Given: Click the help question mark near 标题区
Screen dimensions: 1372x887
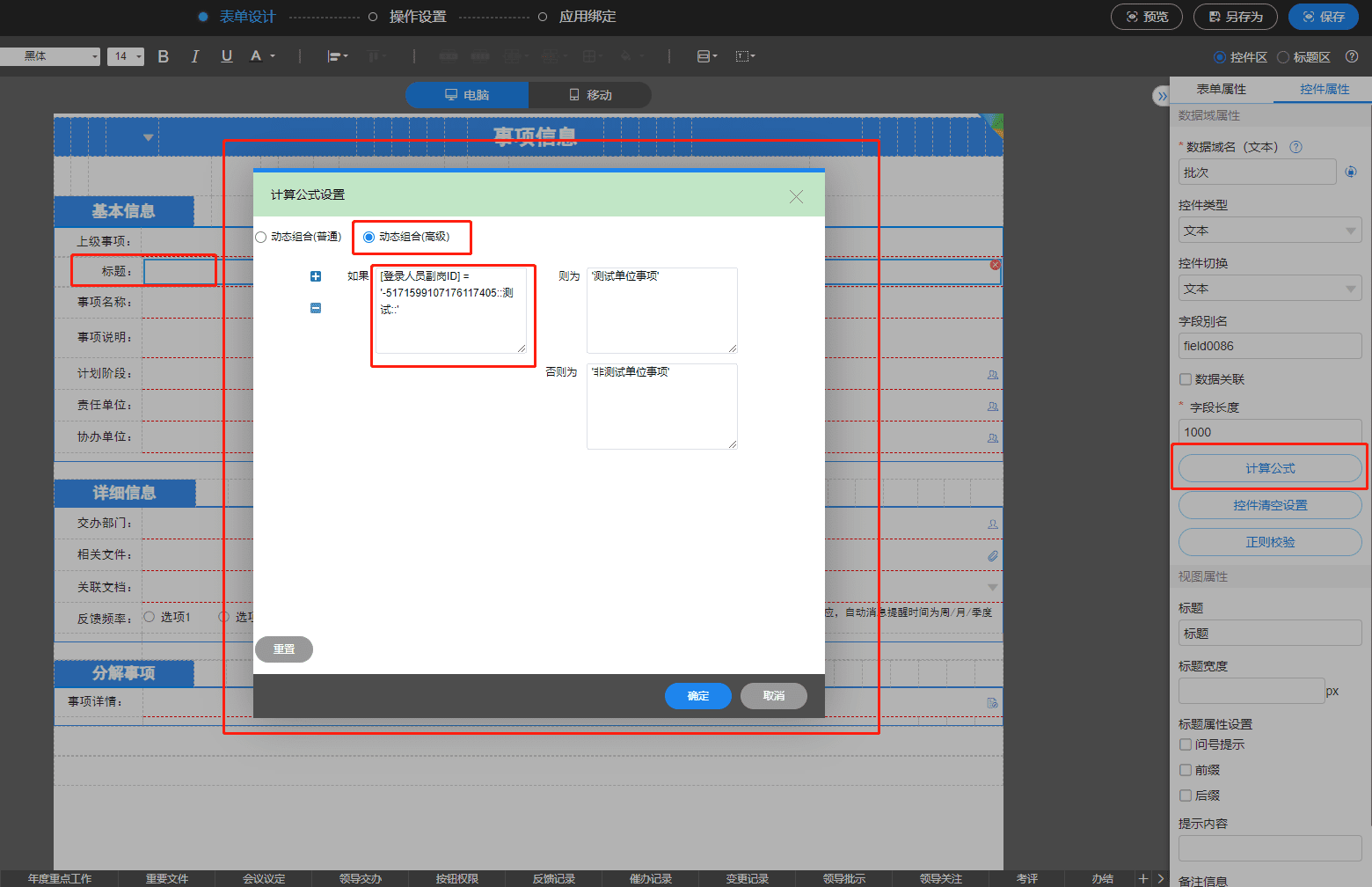Looking at the screenshot, I should 1352,56.
